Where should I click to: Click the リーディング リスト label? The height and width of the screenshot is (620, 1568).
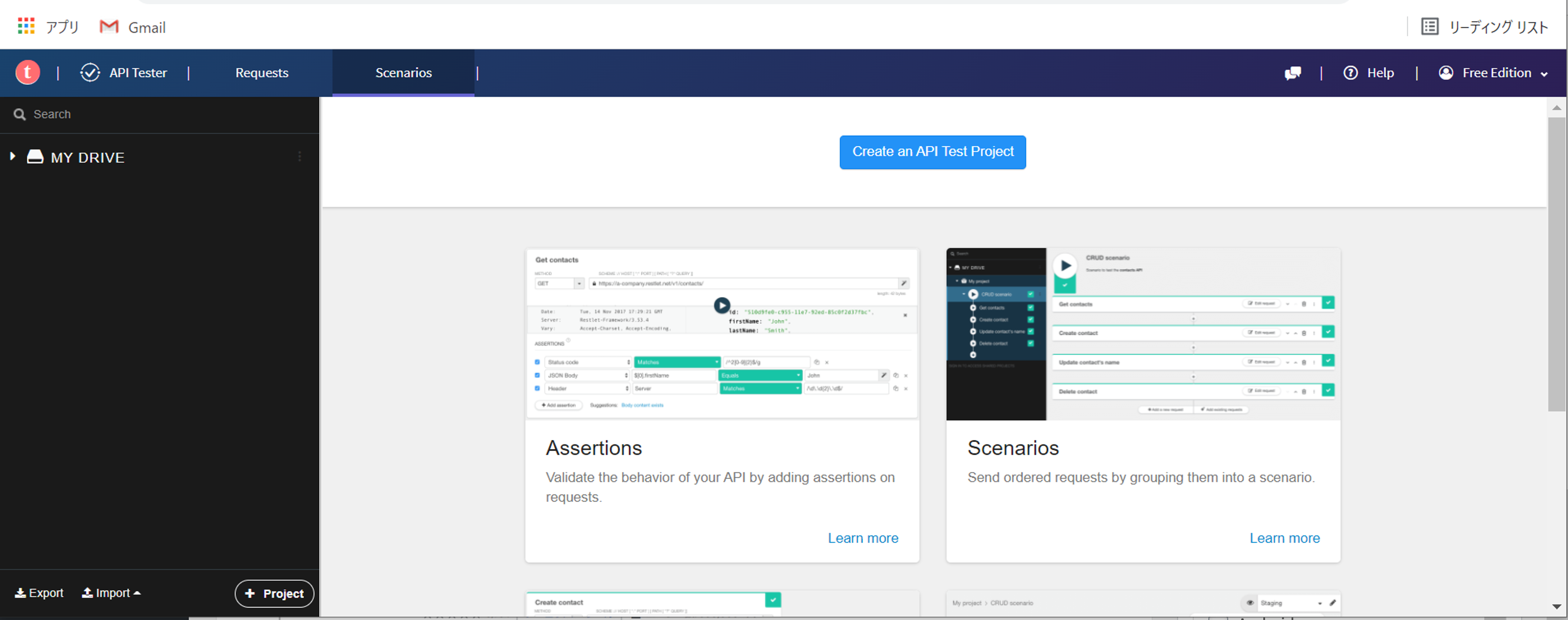(x=1499, y=27)
